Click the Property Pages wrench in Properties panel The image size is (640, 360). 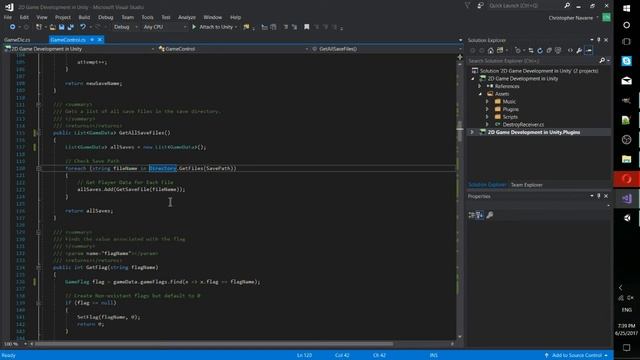click(x=490, y=215)
